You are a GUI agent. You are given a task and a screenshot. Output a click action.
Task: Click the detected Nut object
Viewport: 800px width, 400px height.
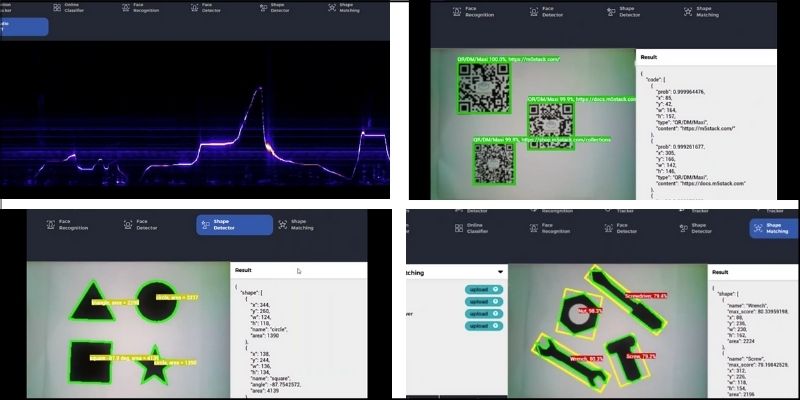578,314
